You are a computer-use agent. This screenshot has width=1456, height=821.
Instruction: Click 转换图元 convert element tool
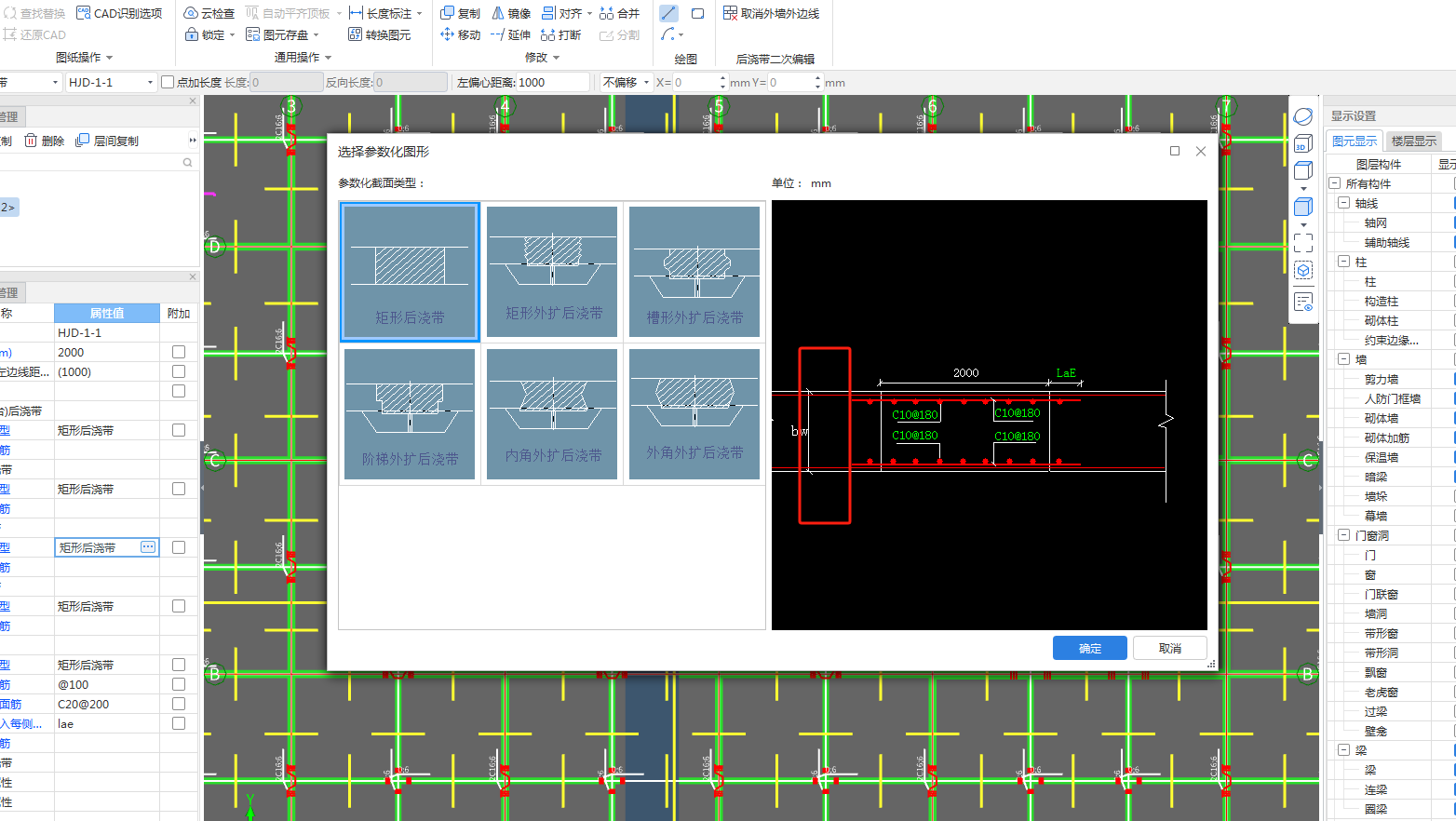pyautogui.click(x=380, y=34)
